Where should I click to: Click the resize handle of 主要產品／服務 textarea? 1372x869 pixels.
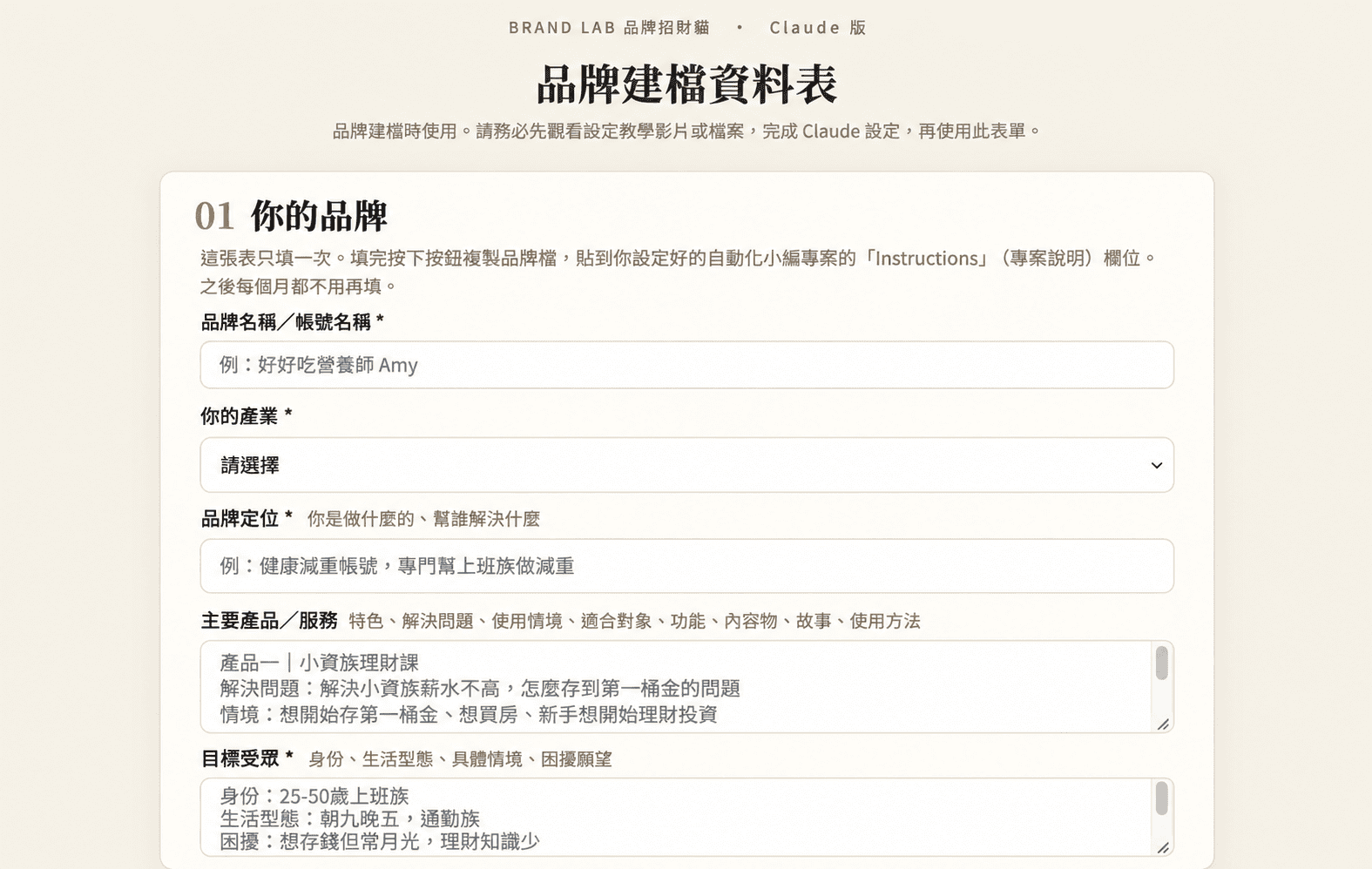[1163, 724]
